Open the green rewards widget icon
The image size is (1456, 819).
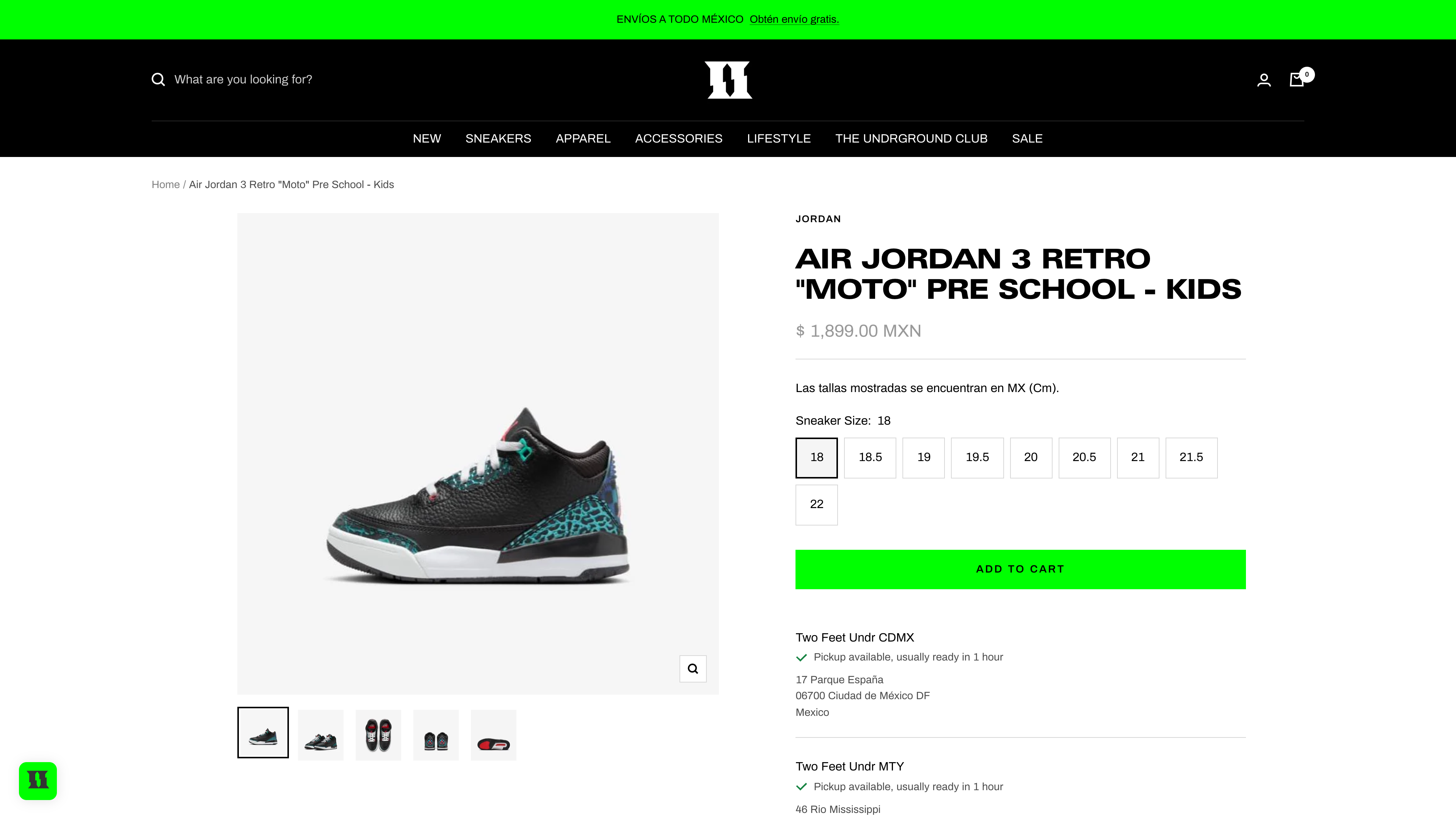tap(38, 781)
